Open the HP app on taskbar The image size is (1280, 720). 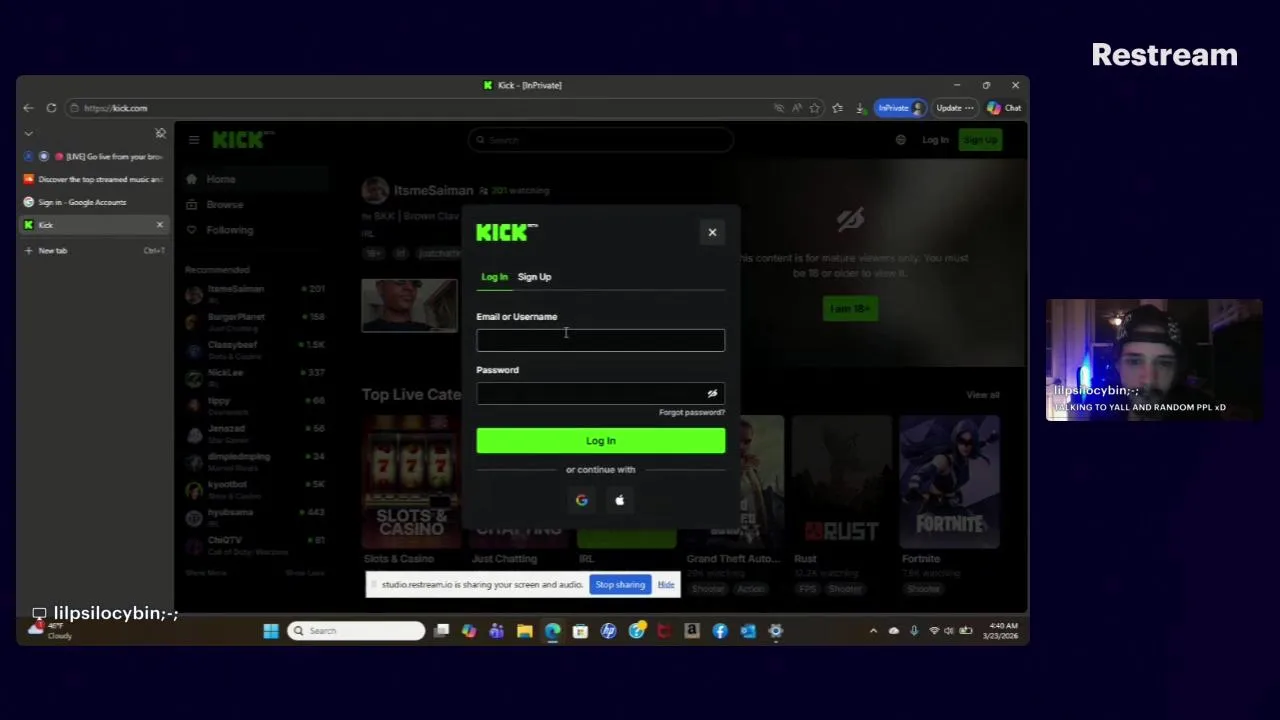click(608, 631)
